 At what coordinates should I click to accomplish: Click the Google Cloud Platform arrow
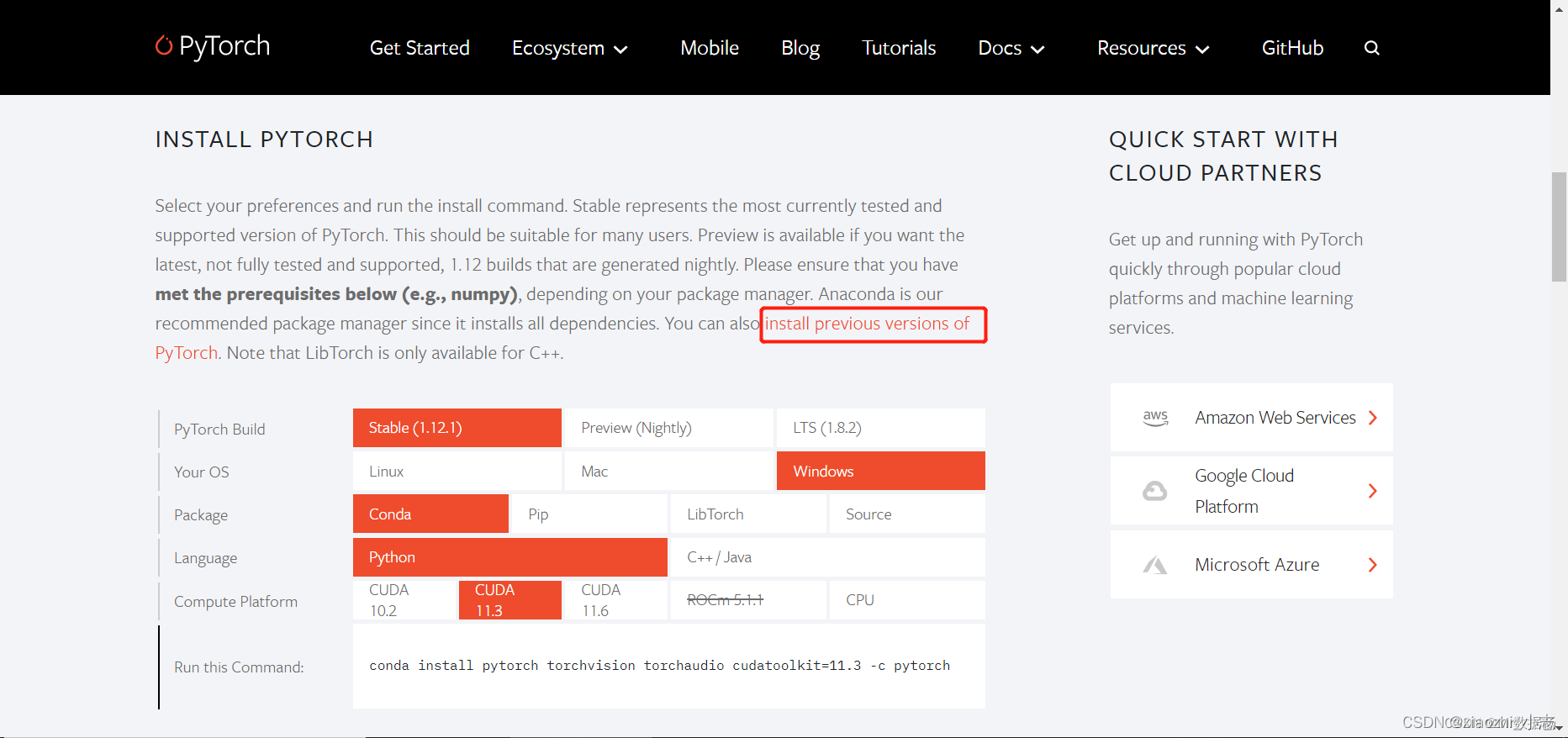point(1372,491)
